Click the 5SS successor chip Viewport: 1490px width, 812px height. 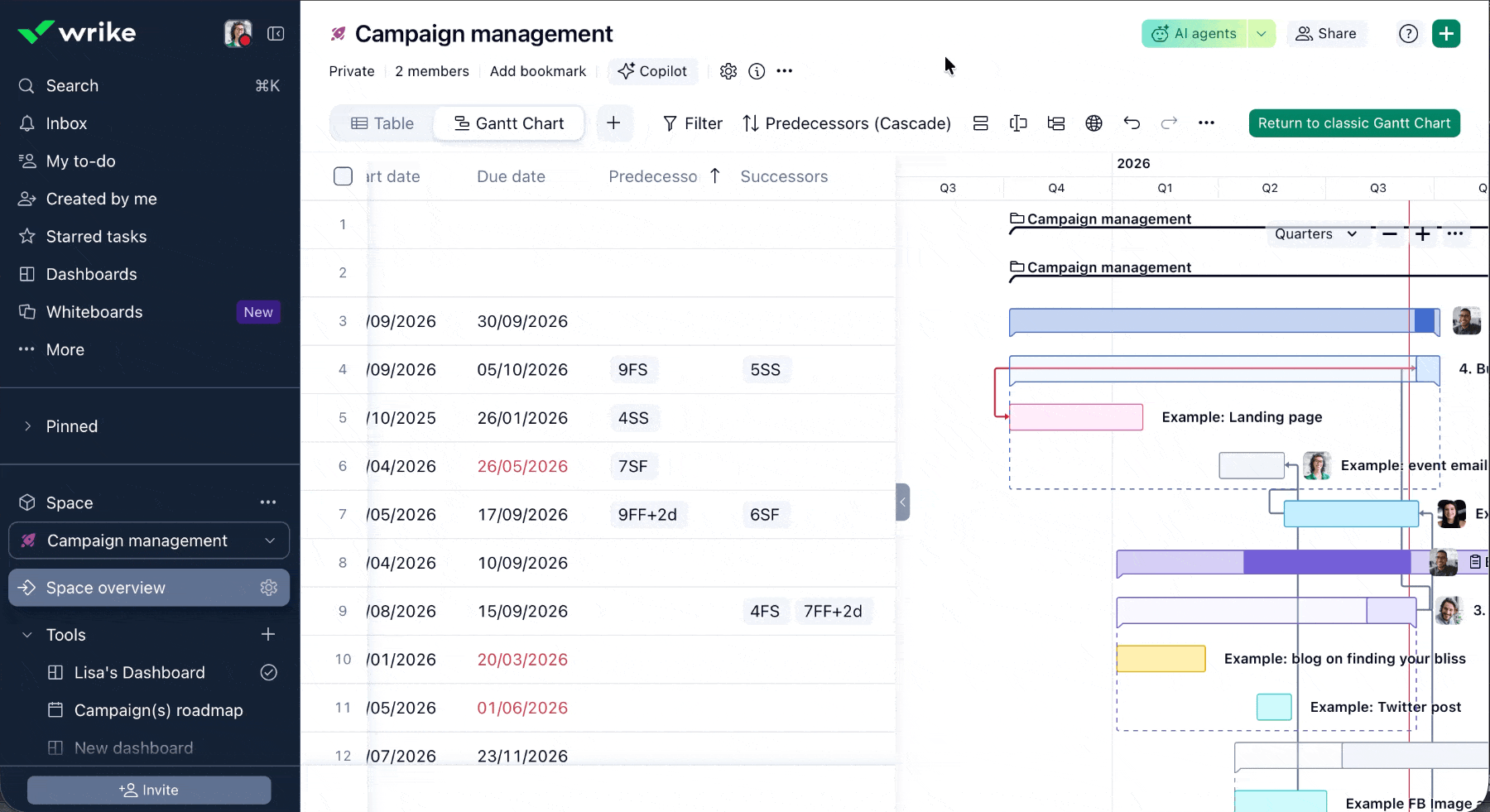click(766, 370)
